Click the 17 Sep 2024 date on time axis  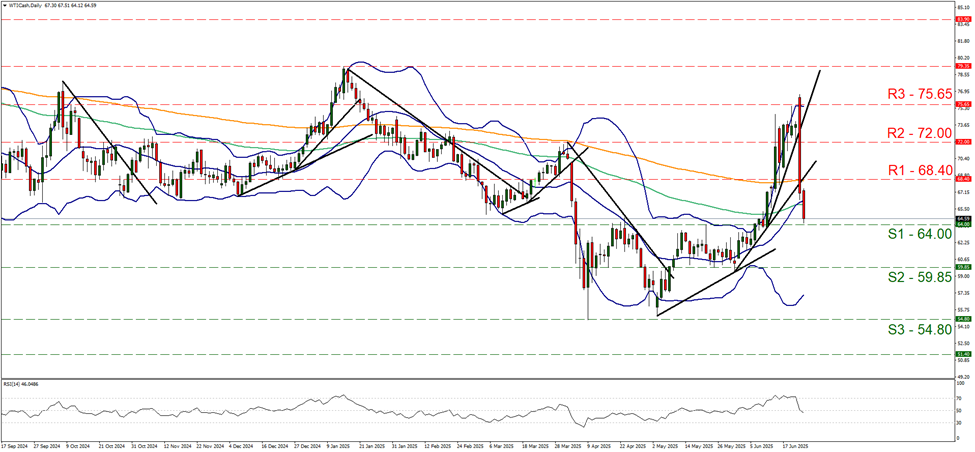[16, 446]
